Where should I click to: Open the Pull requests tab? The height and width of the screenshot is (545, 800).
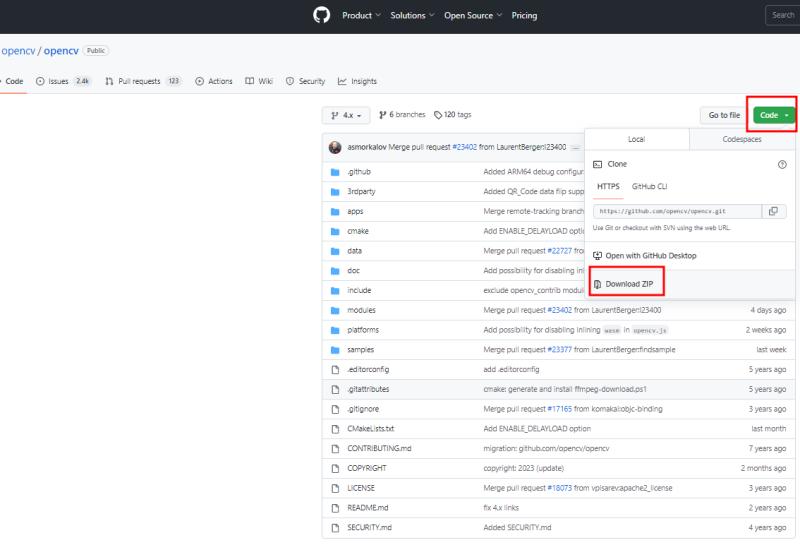point(143,81)
